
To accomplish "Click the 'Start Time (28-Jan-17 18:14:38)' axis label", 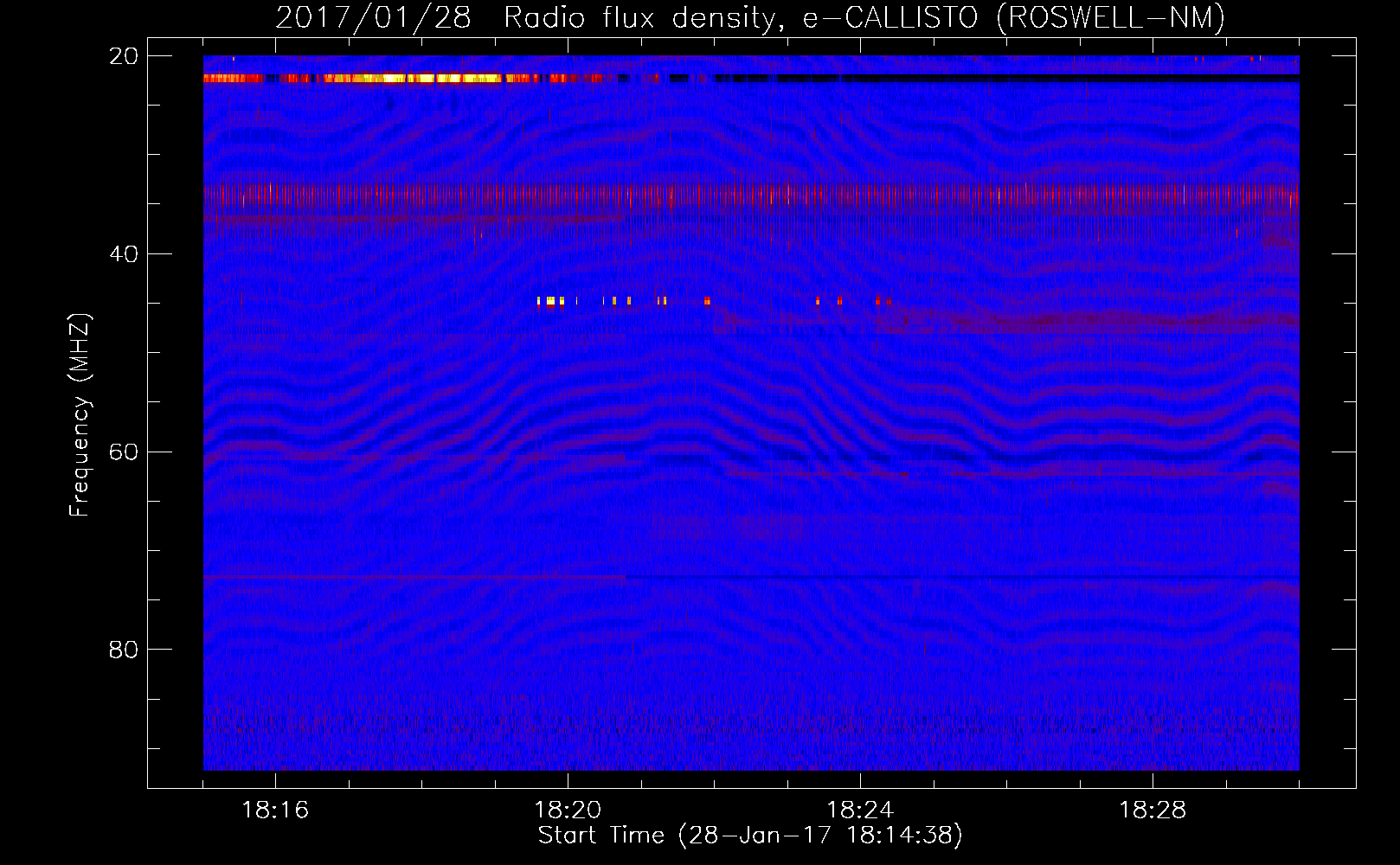I will [x=750, y=836].
